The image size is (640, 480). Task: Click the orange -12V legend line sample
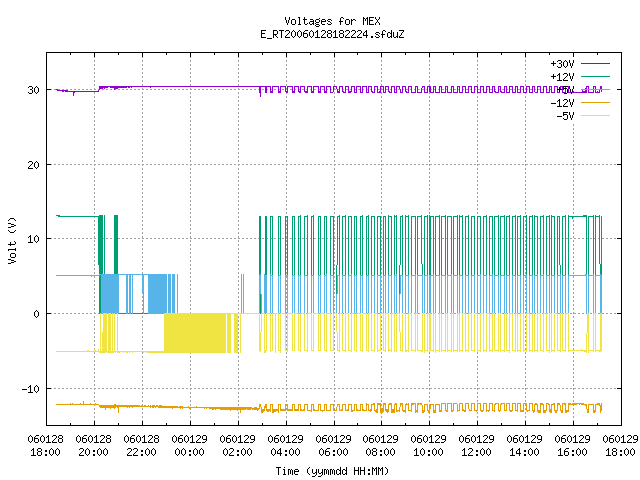coord(595,102)
